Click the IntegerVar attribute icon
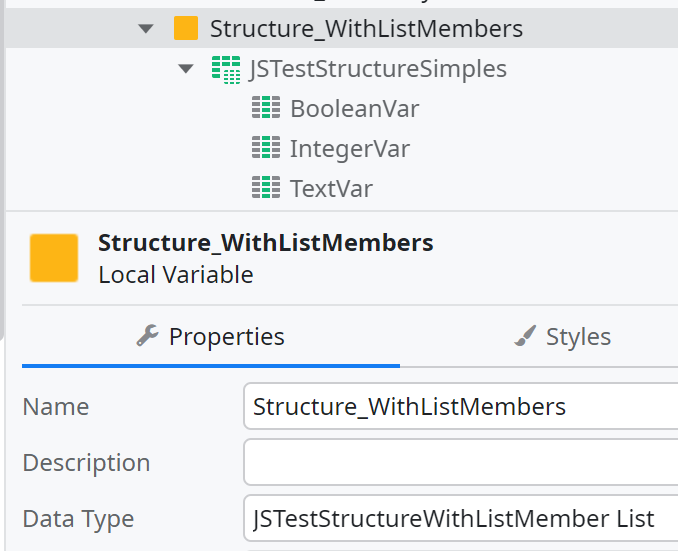This screenshot has width=678, height=551. 265,149
